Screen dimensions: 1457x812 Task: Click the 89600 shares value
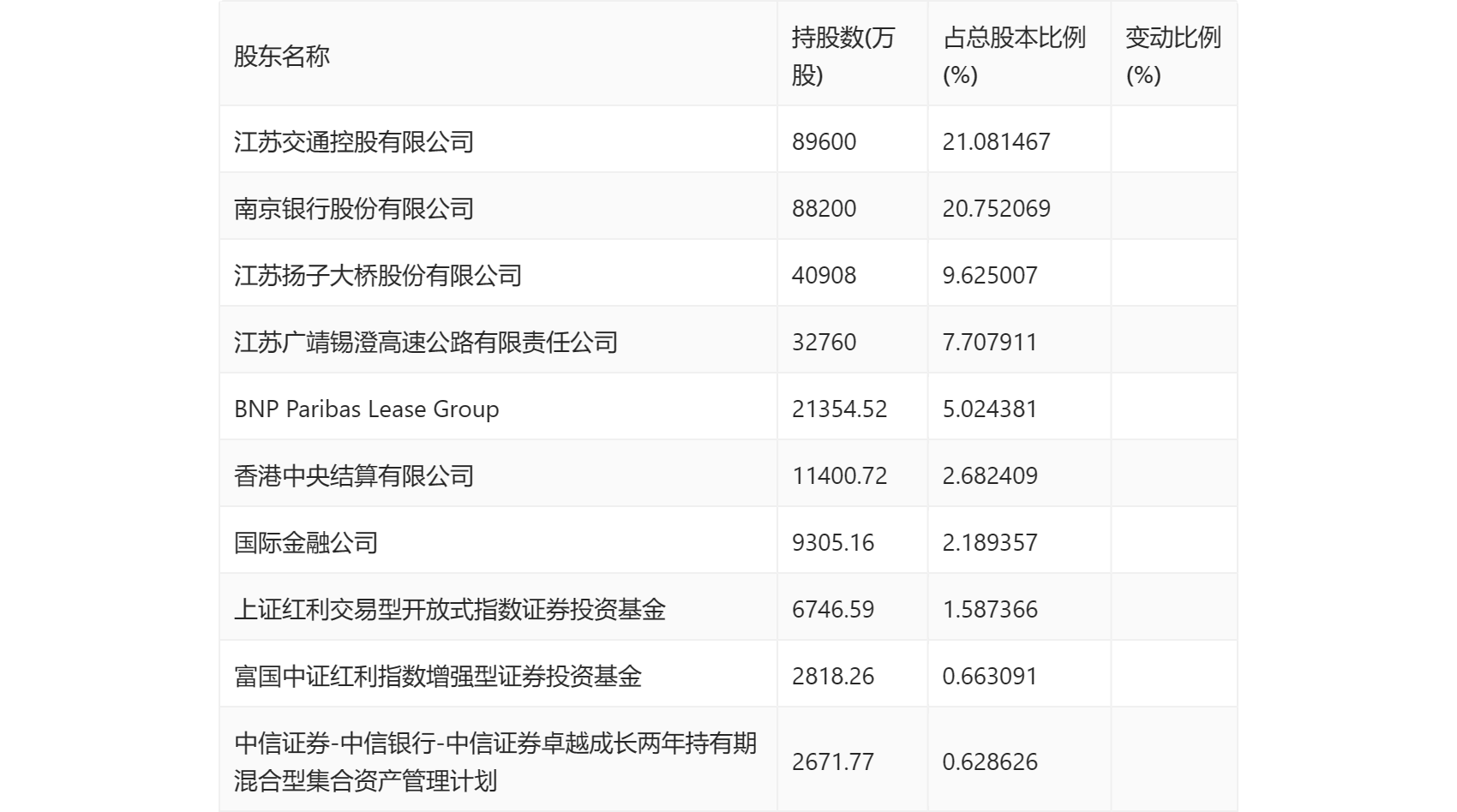(x=824, y=142)
